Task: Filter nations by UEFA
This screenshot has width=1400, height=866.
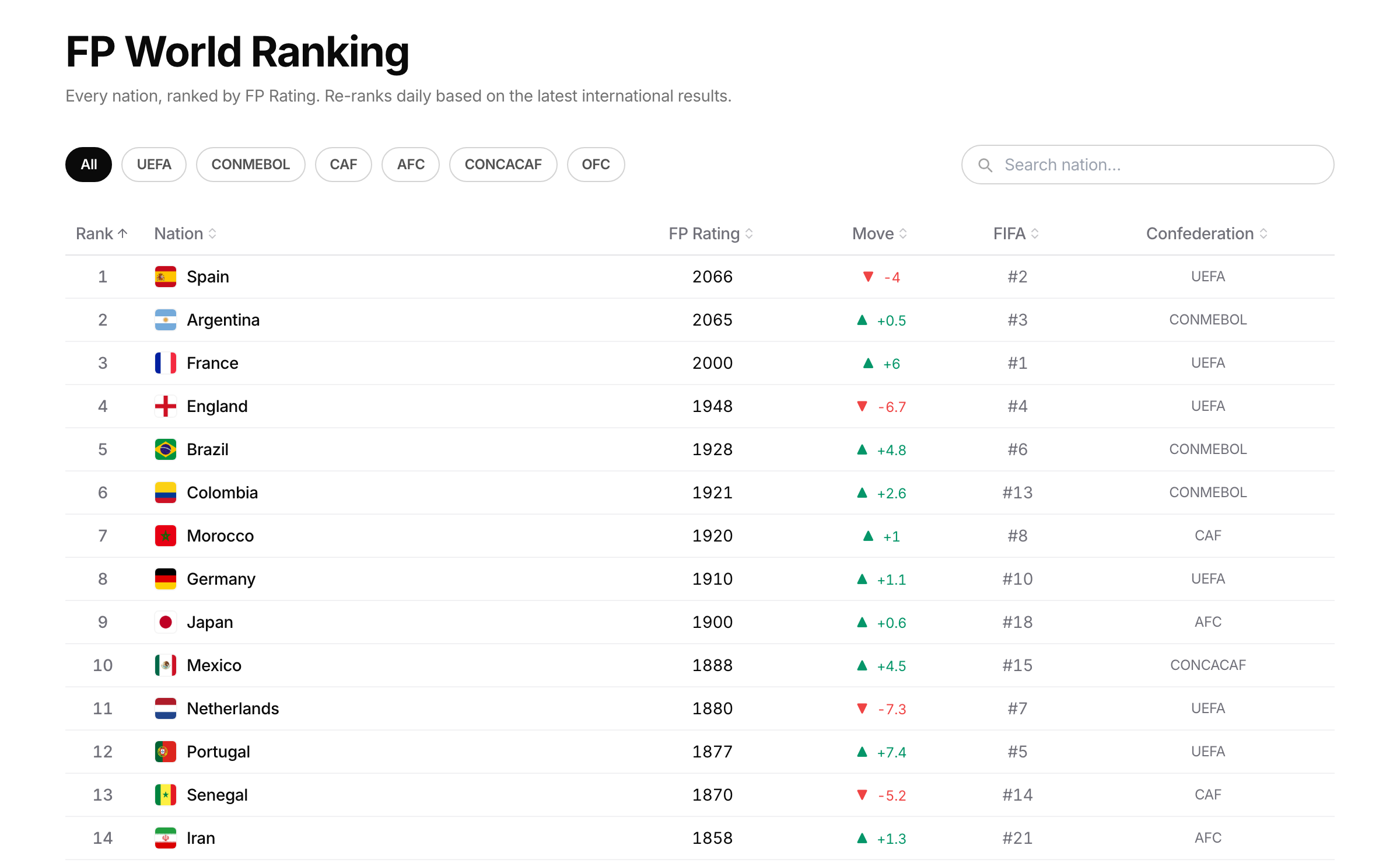Action: coord(154,165)
